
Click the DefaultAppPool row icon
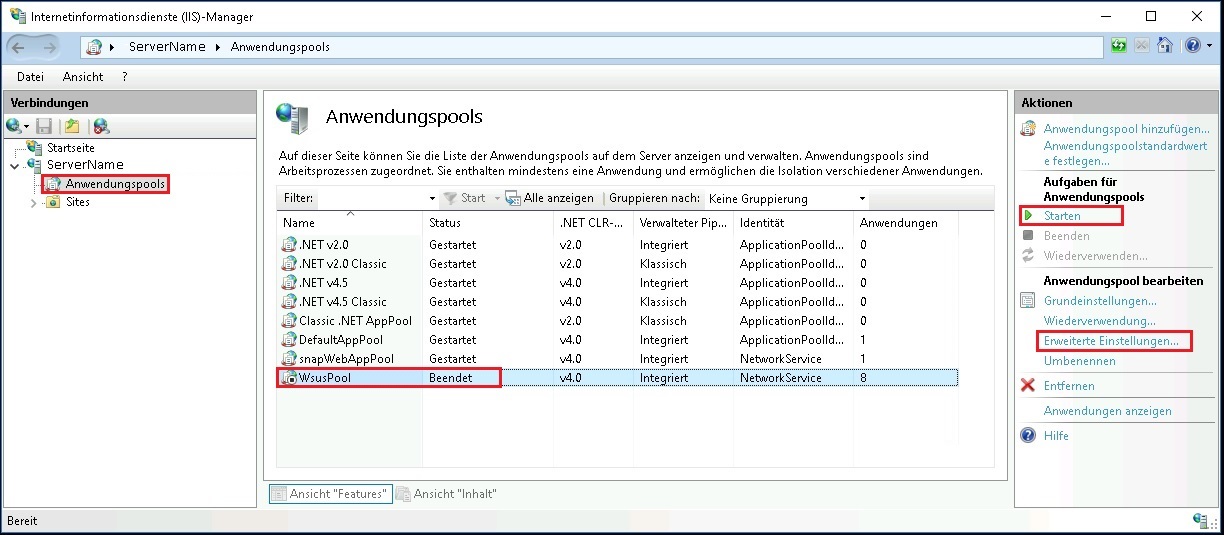[290, 340]
